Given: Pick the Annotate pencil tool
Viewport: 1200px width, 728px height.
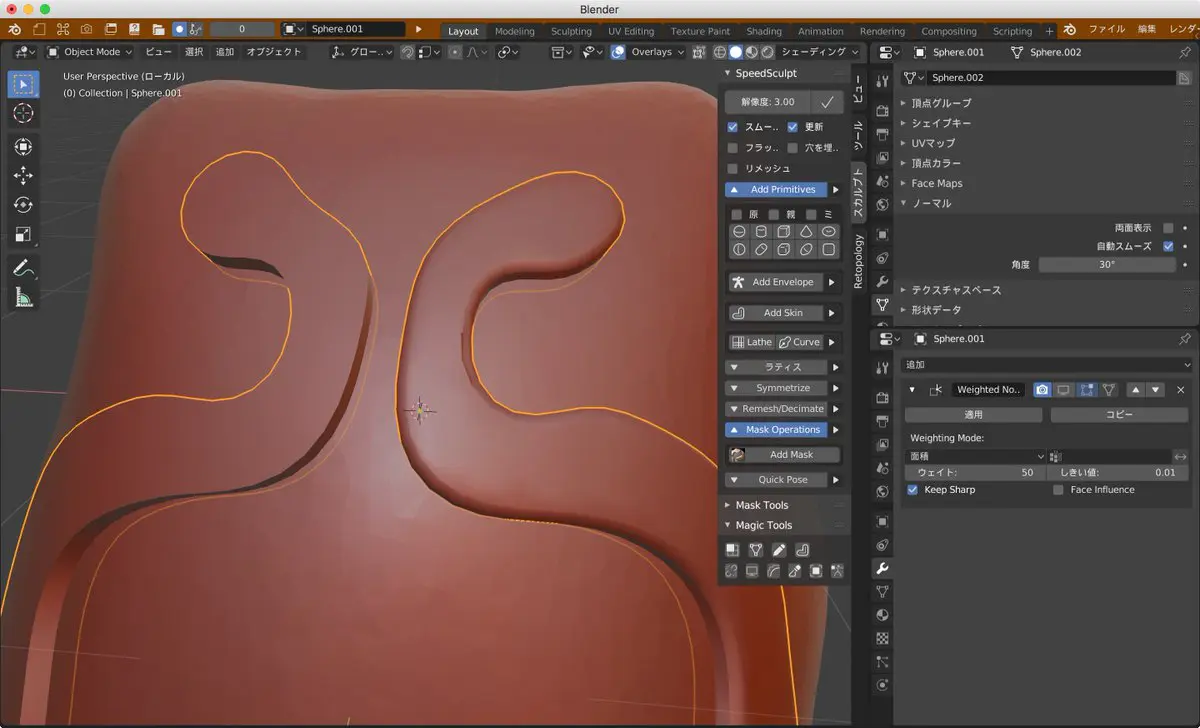Looking at the screenshot, I should point(23,268).
